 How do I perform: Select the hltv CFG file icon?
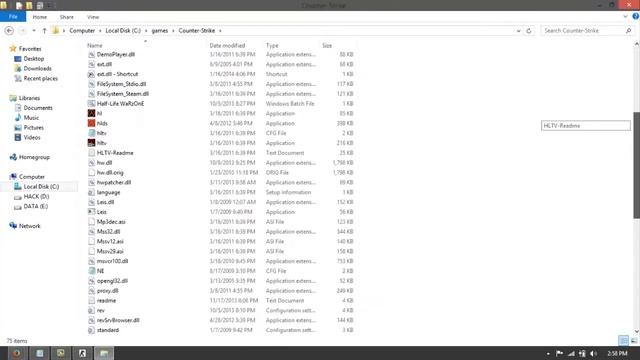[91, 133]
